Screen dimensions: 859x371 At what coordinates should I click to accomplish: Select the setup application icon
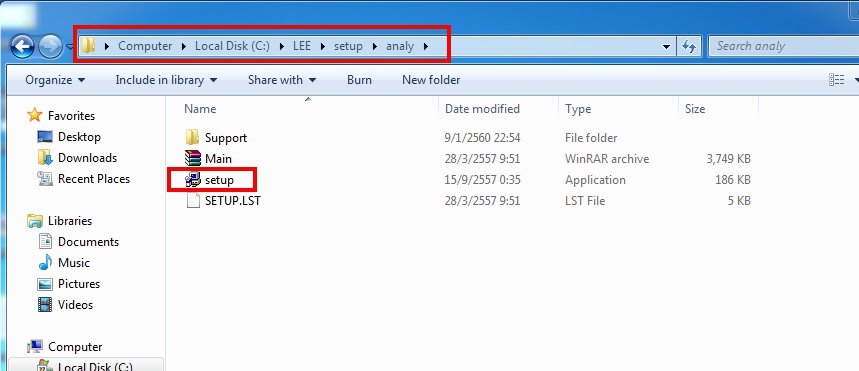click(x=193, y=179)
